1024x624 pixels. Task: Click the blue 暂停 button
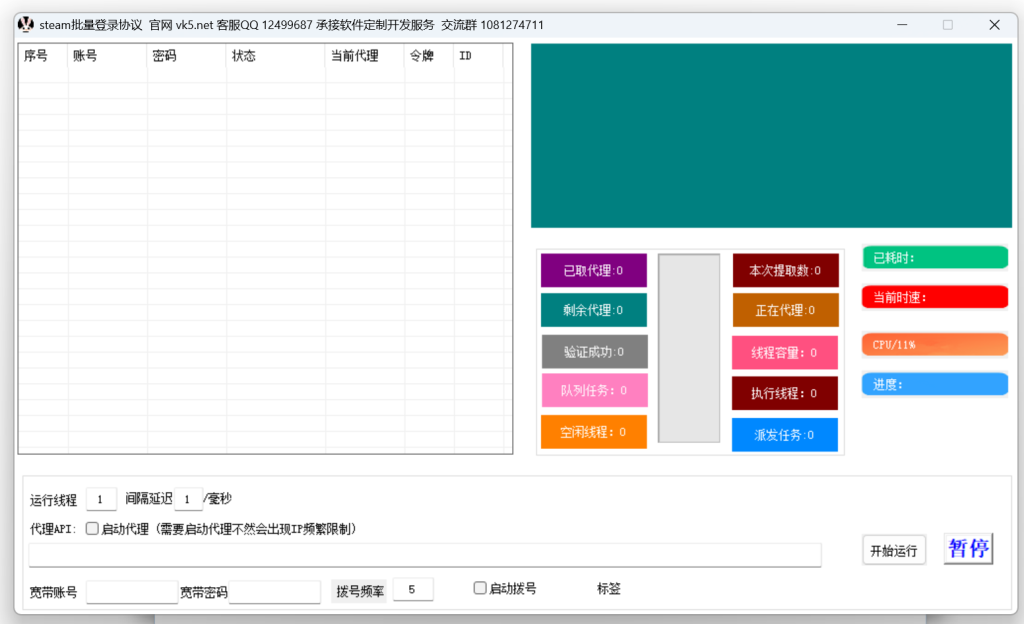(968, 548)
